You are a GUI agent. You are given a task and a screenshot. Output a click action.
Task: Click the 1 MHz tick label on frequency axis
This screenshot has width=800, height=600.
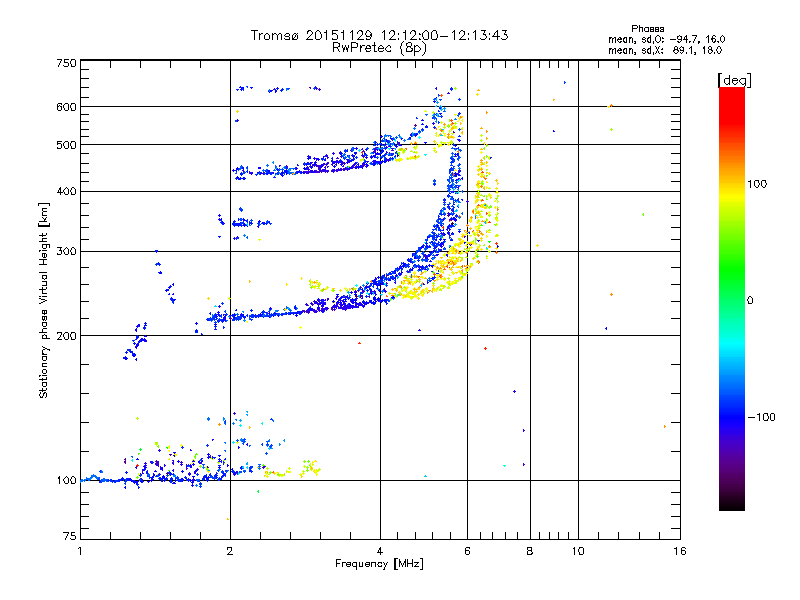pyautogui.click(x=80, y=551)
